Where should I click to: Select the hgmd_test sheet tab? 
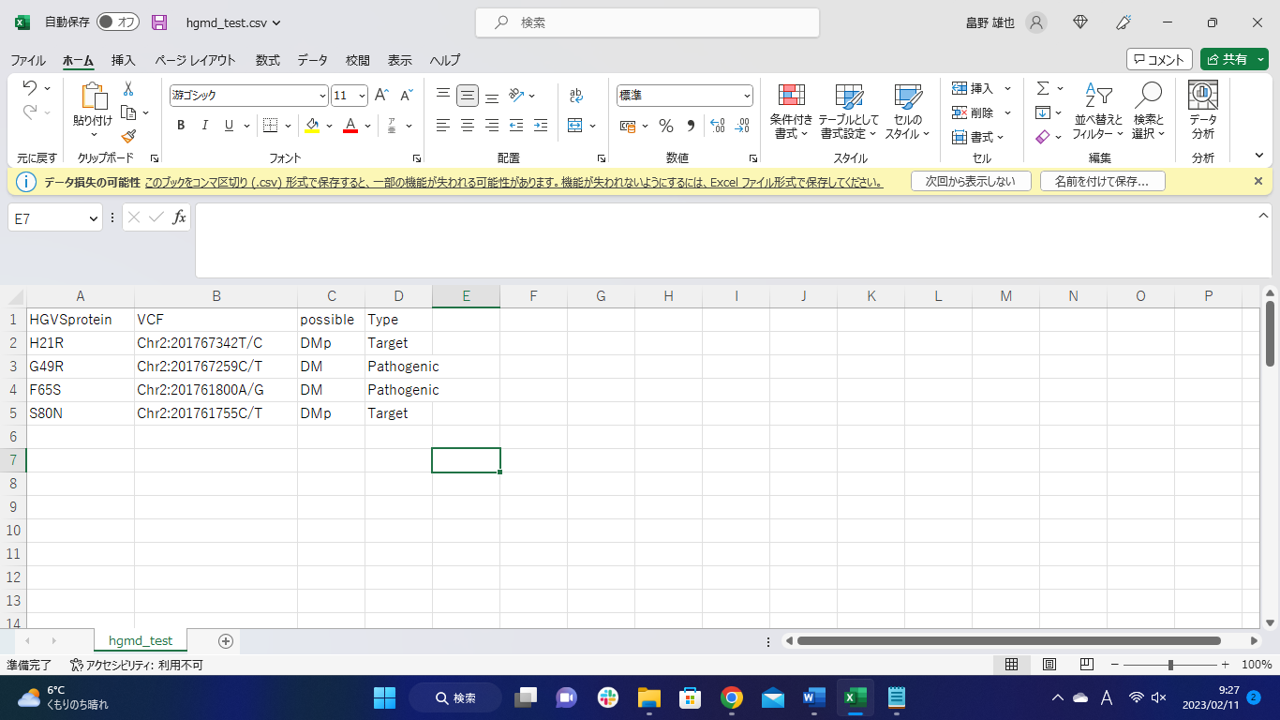coord(140,640)
